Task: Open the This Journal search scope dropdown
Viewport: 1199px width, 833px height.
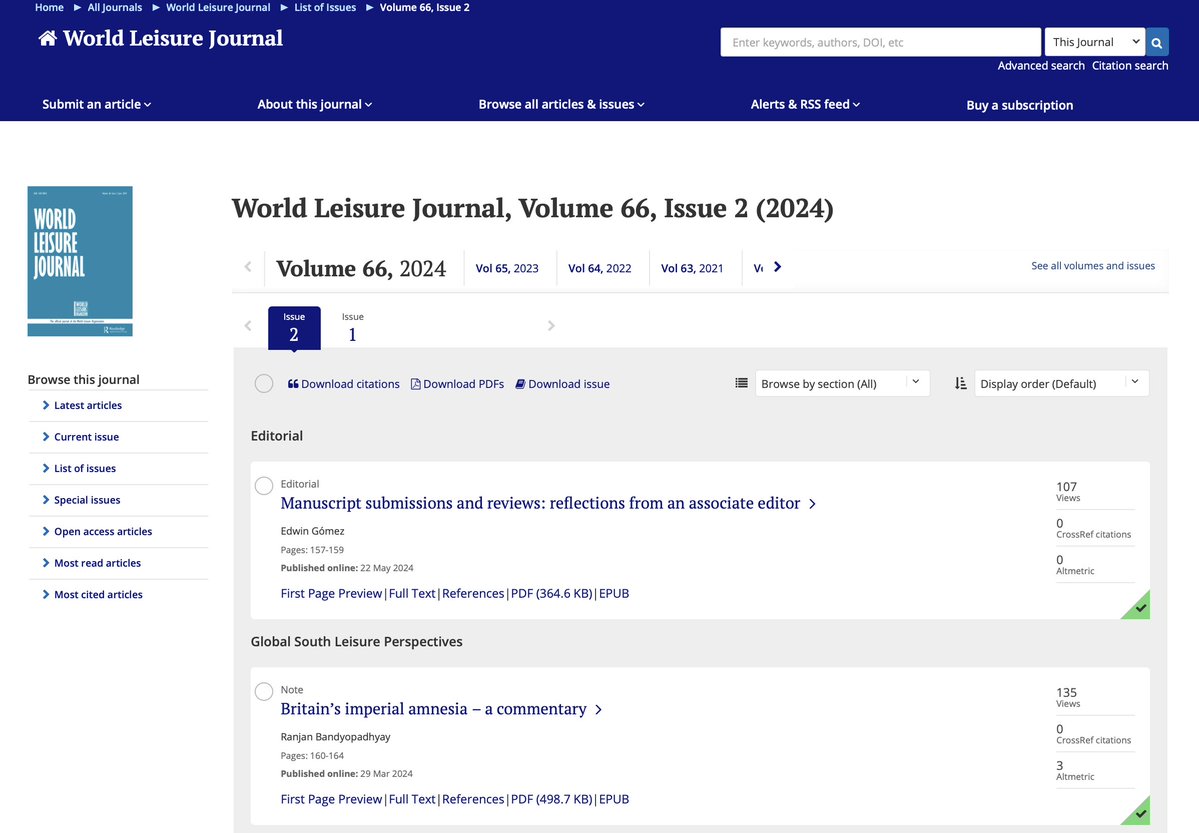Action: pos(1095,42)
